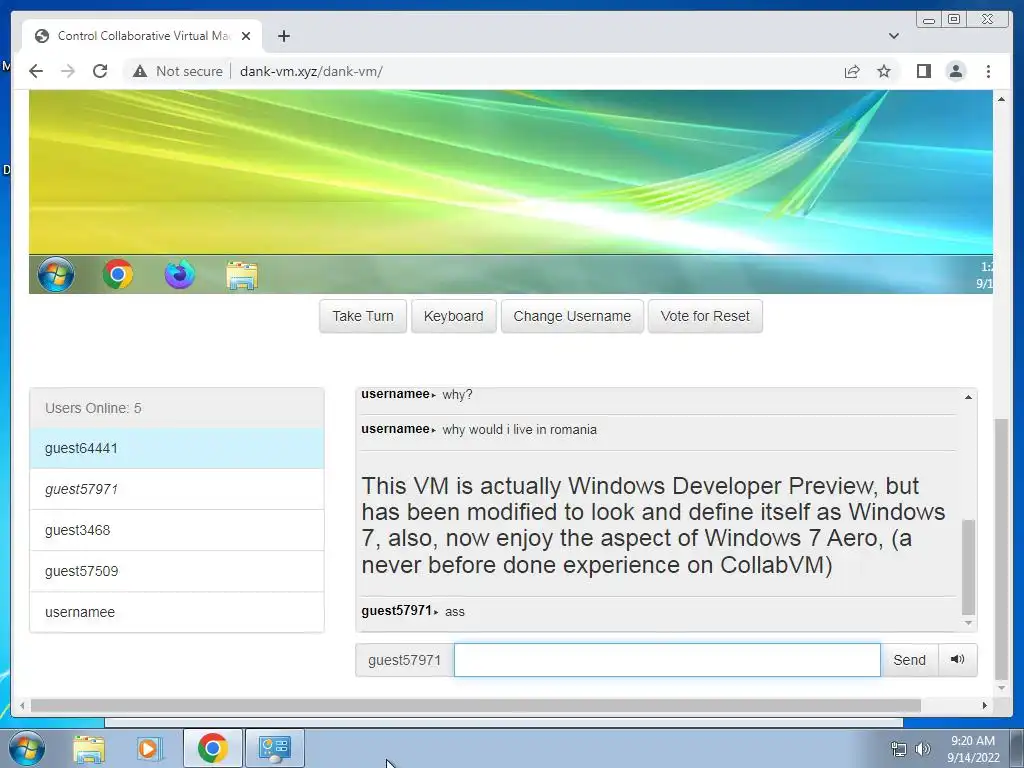This screenshot has height=768, width=1024.
Task: Select user usernamee in the users list
Action: click(177, 612)
